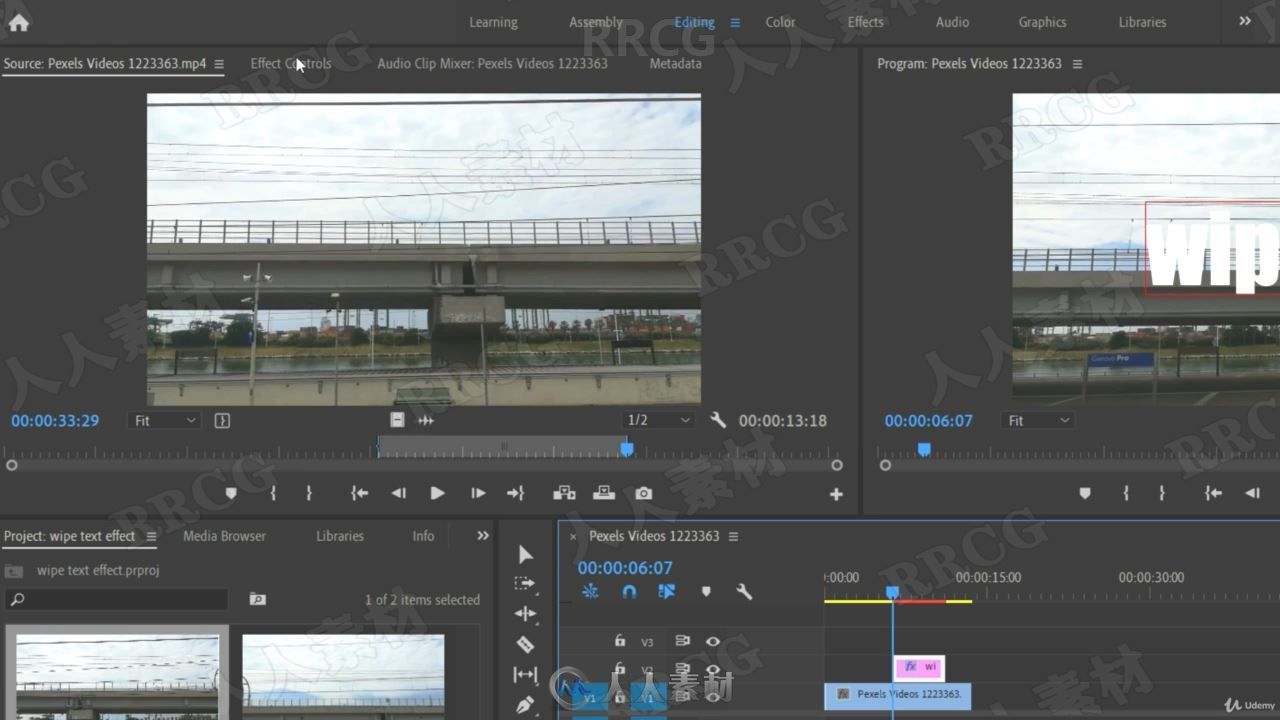Open the Project panel menu
Image resolution: width=1280 pixels, height=720 pixels.
(152, 537)
